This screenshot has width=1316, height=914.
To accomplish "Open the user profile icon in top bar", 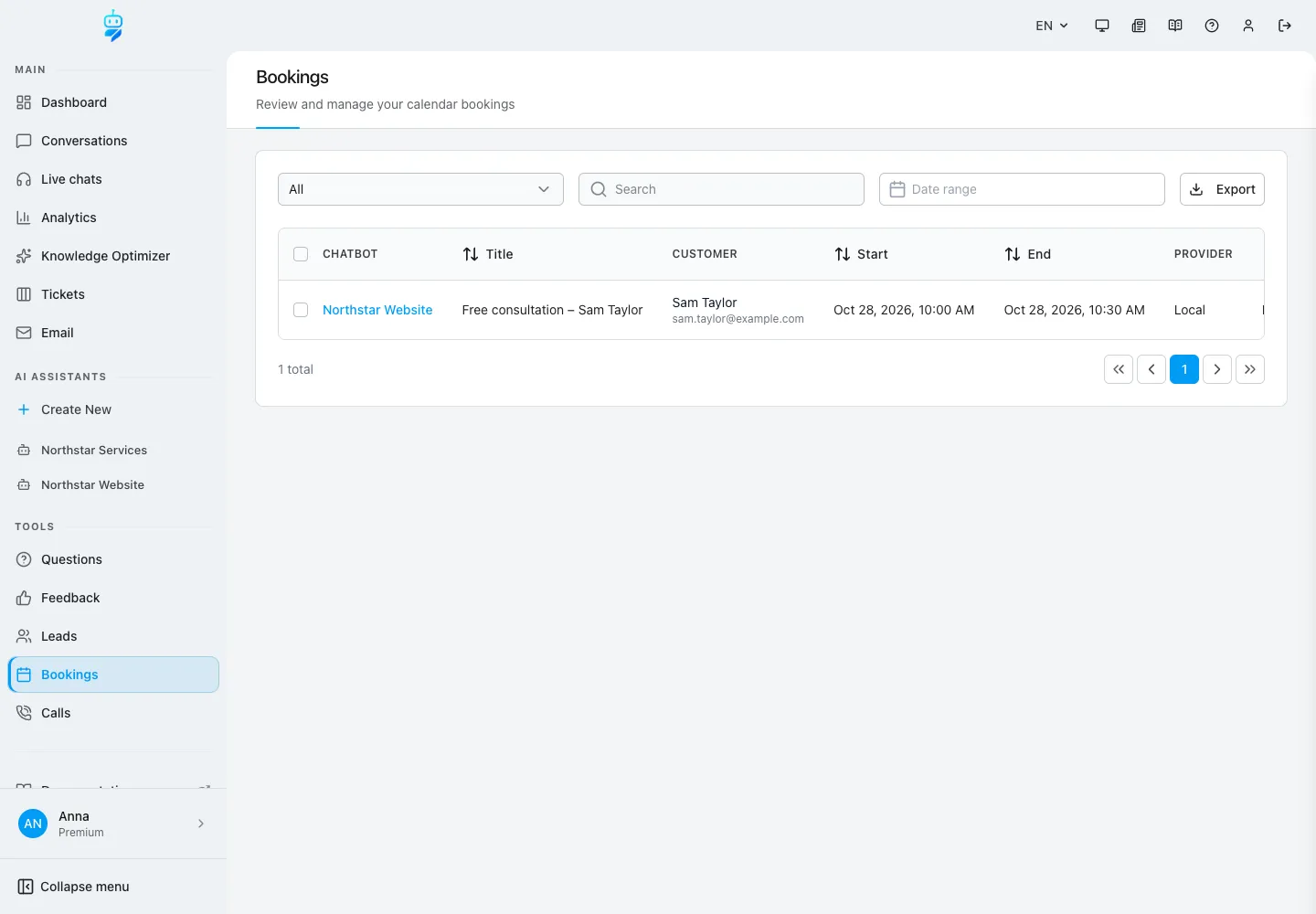I will point(1248,26).
